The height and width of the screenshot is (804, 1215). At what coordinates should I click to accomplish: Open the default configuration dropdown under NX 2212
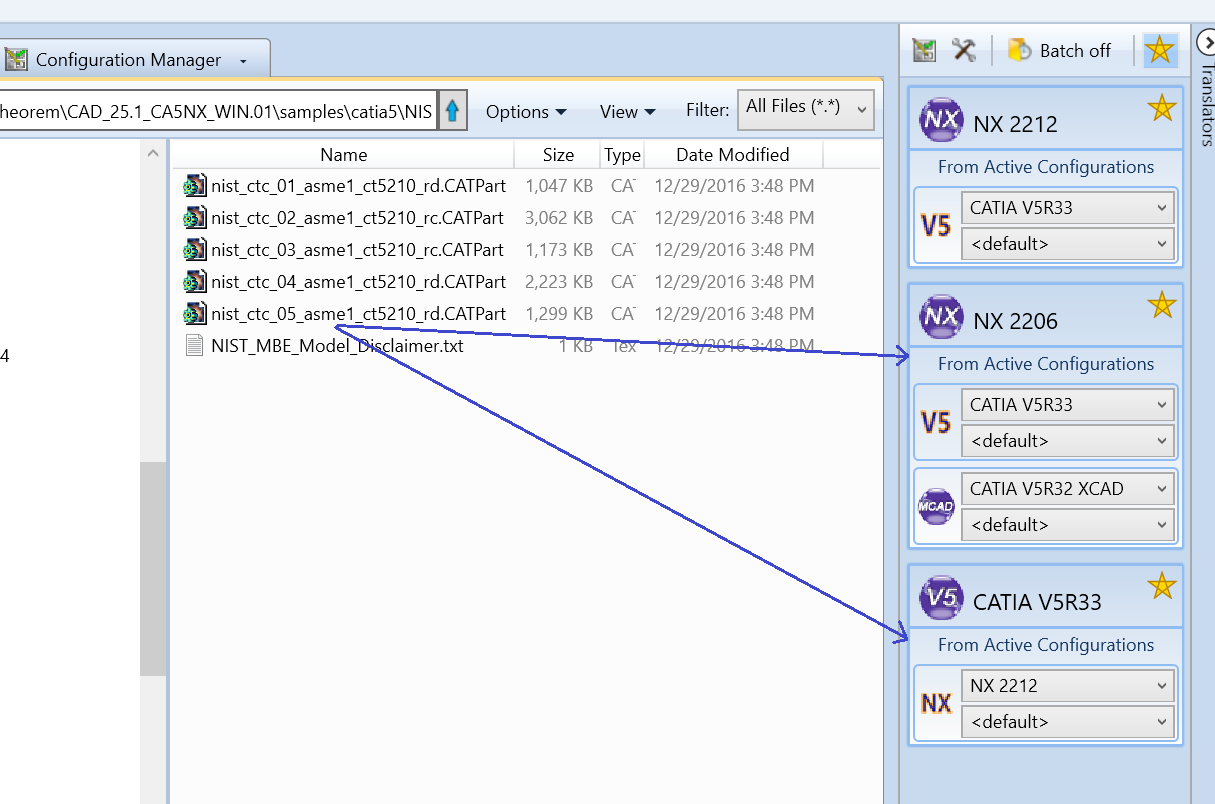[x=1068, y=243]
